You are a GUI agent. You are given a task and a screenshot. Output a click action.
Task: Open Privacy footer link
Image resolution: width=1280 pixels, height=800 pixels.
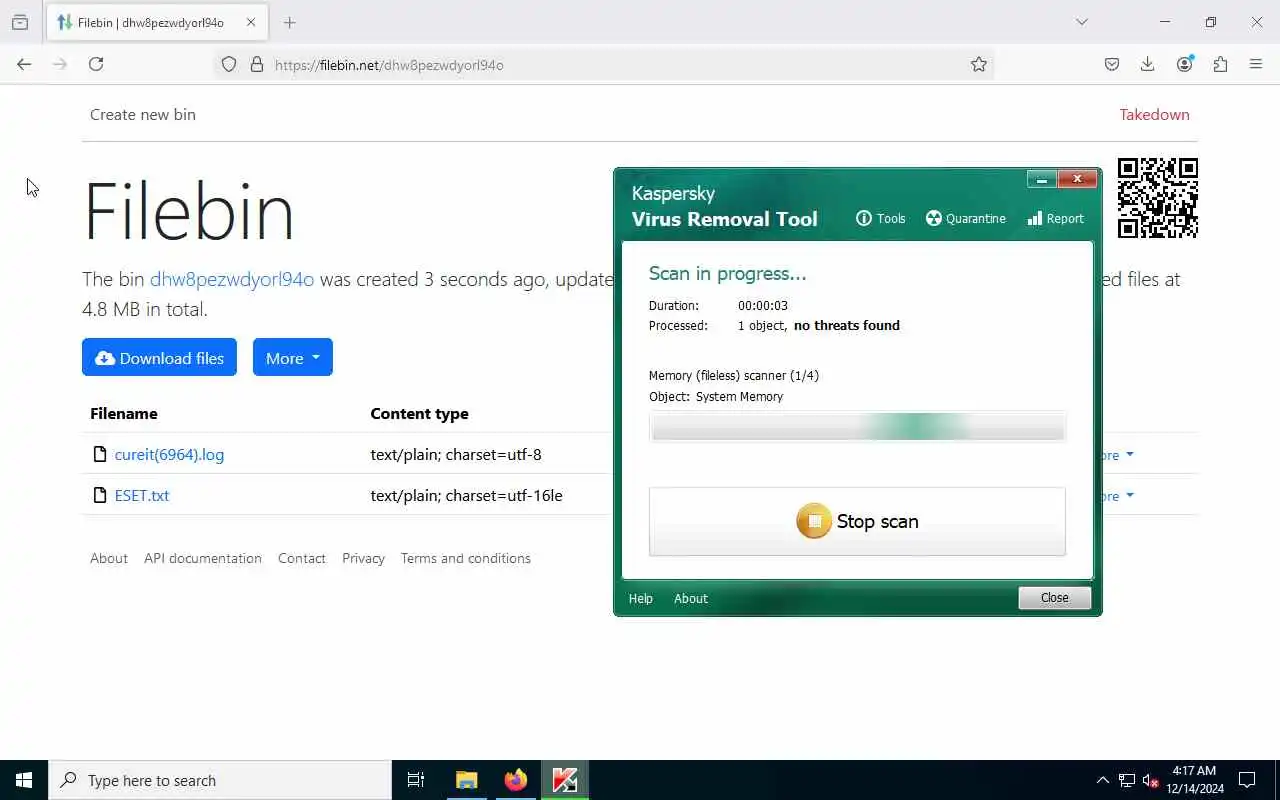click(363, 558)
